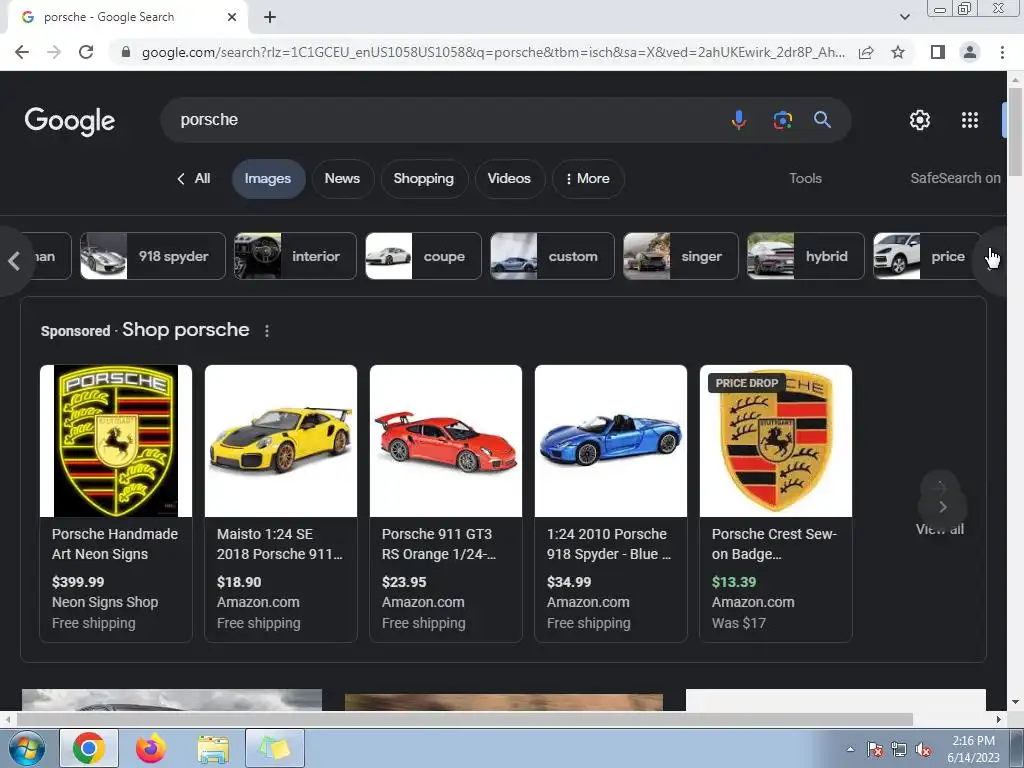
Task: Switch to the Videos tab
Action: 509,178
